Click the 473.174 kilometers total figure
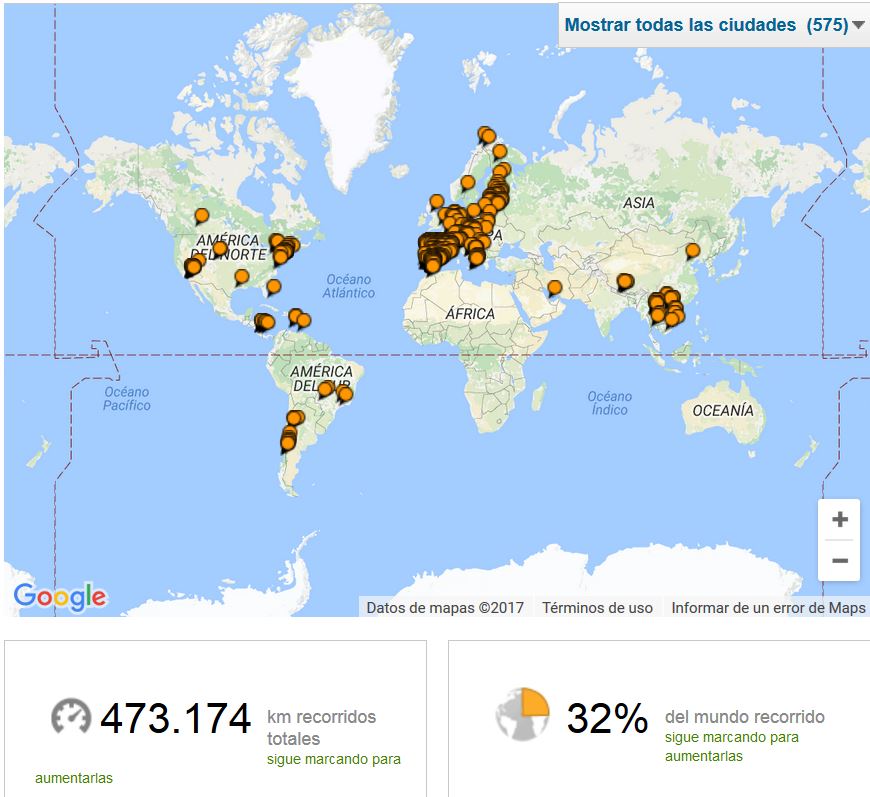The height and width of the screenshot is (797, 870). coord(176,718)
